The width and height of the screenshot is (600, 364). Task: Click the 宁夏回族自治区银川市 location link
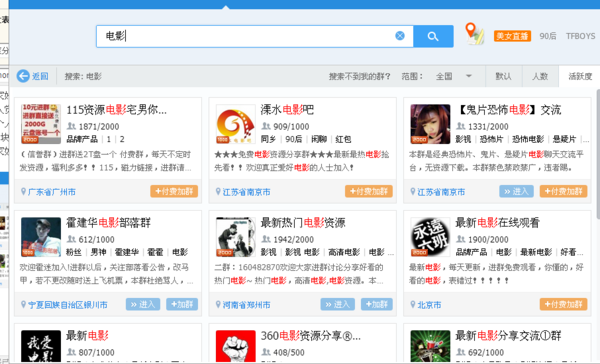point(67,305)
